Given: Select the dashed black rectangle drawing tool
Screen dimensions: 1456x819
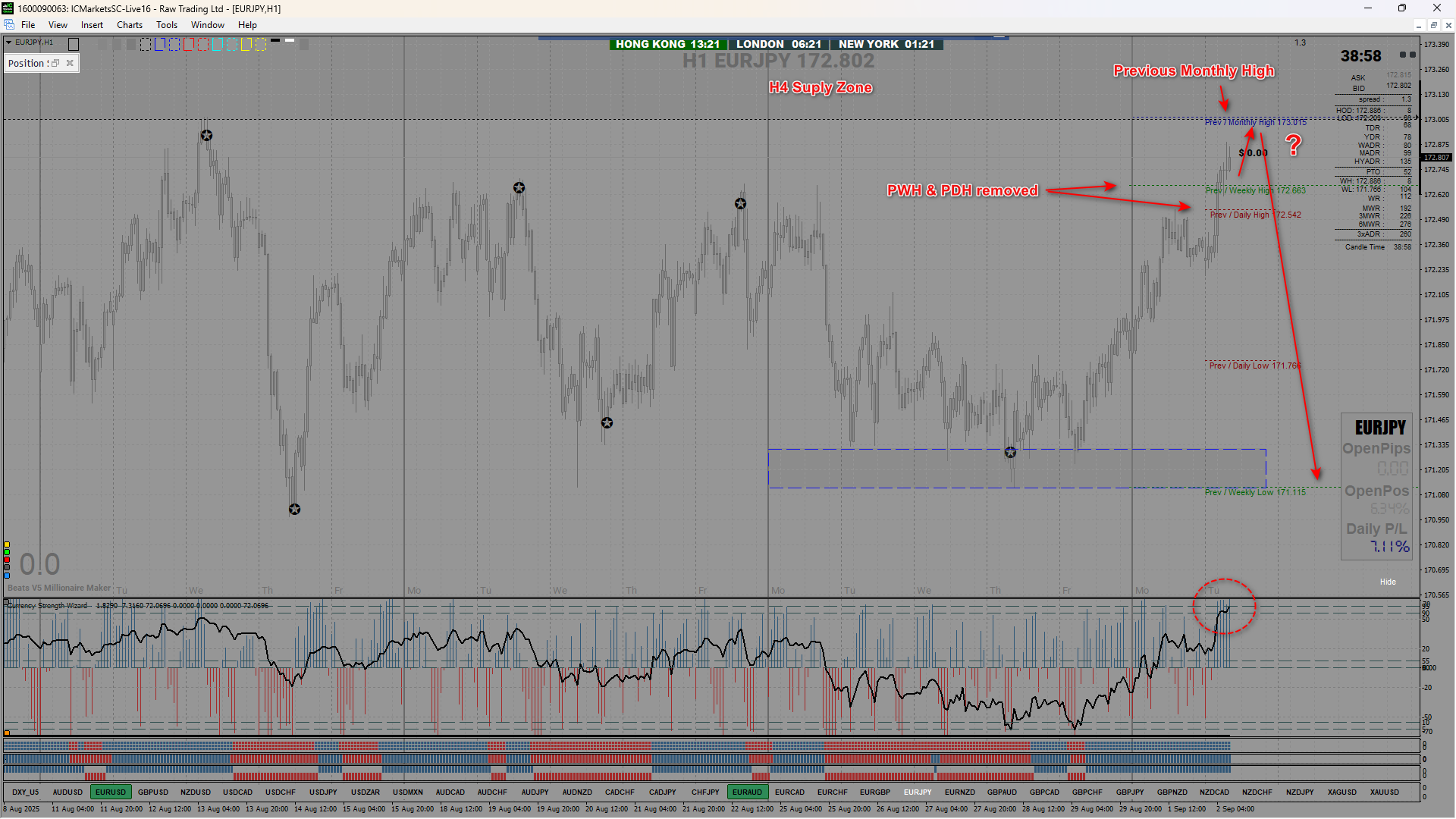Looking at the screenshot, I should [146, 45].
